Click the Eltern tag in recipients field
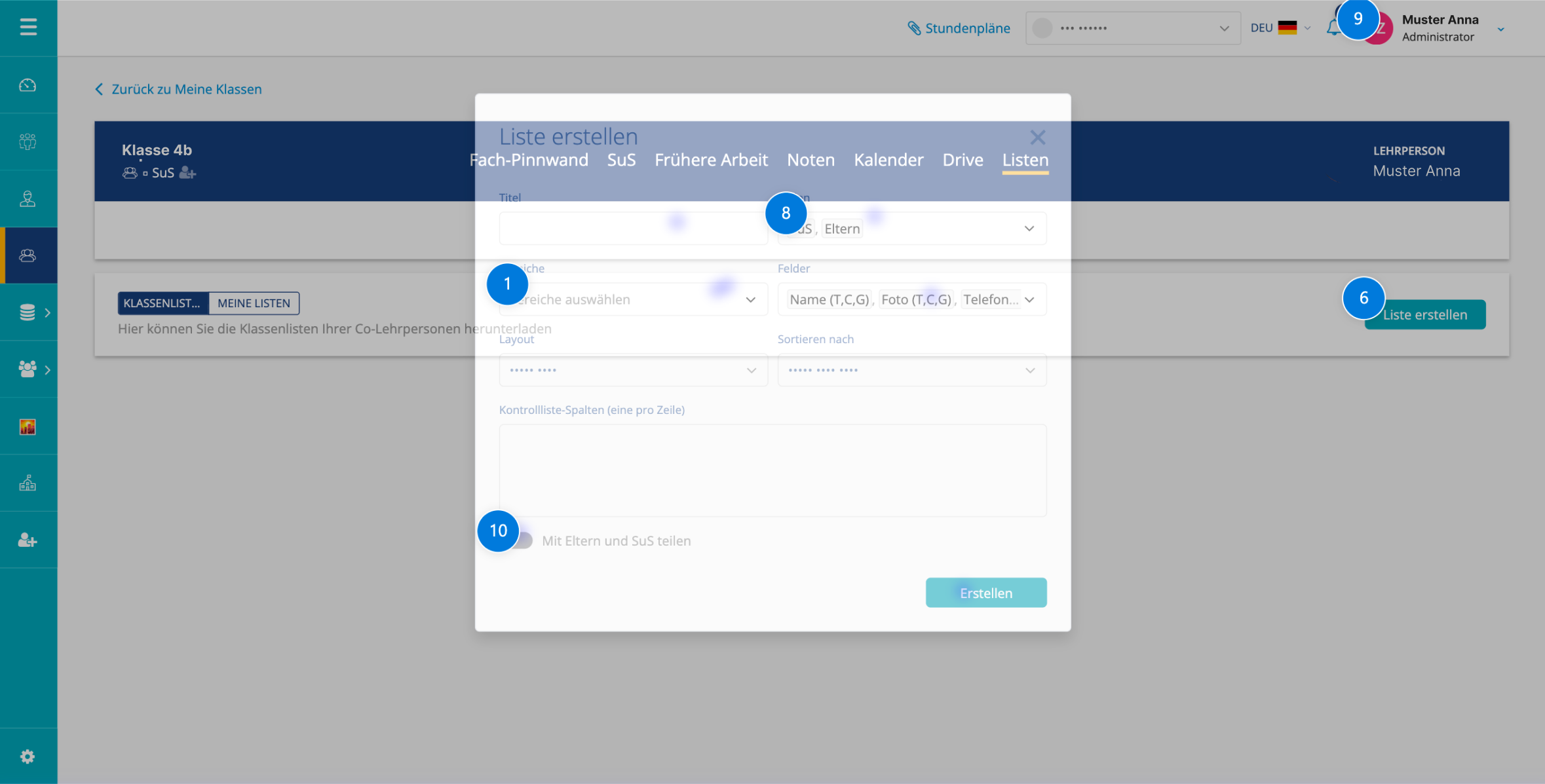Image resolution: width=1545 pixels, height=784 pixels. coord(842,229)
